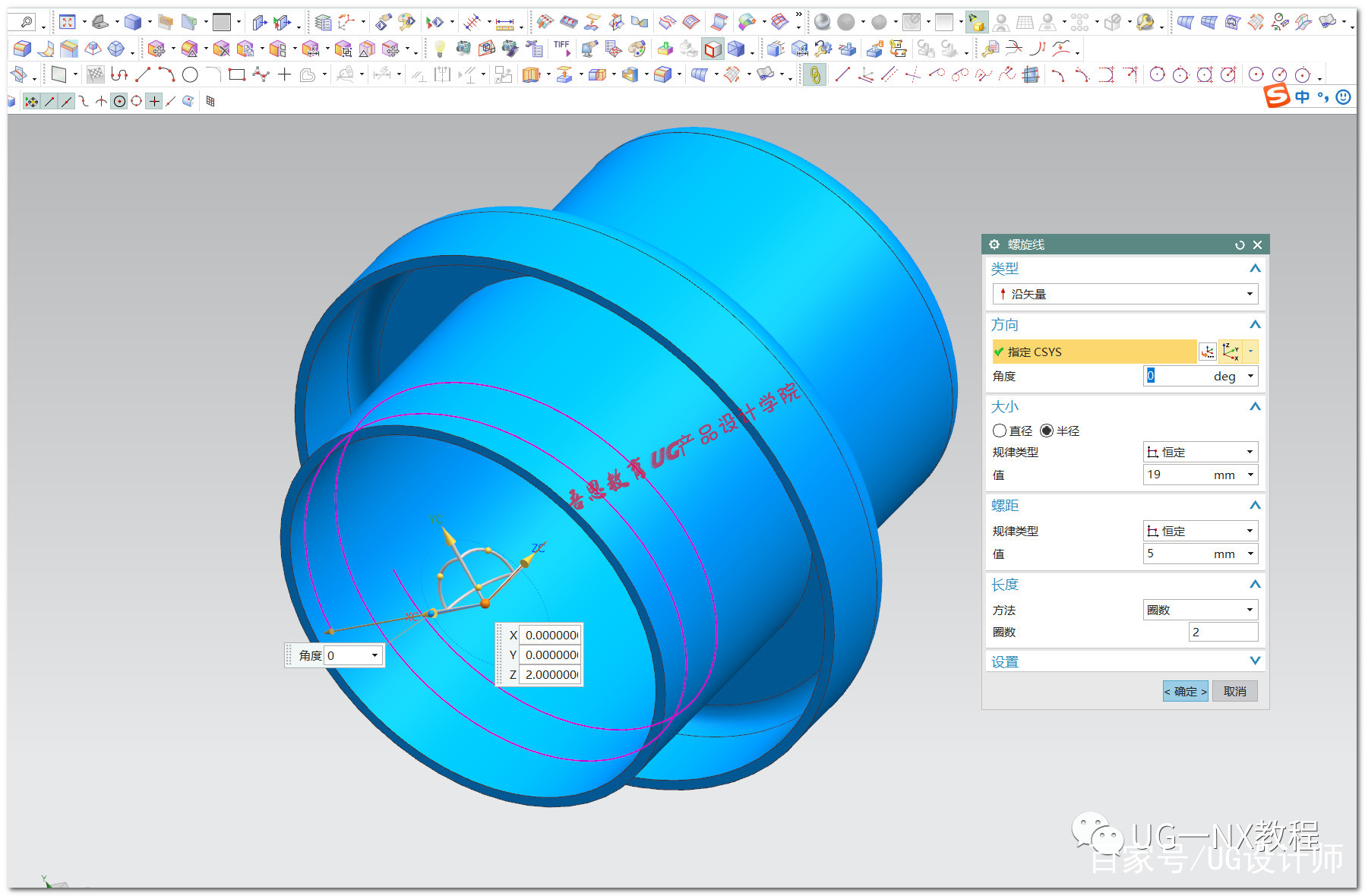
Task: Select the TIFF export icon
Action: tap(561, 49)
